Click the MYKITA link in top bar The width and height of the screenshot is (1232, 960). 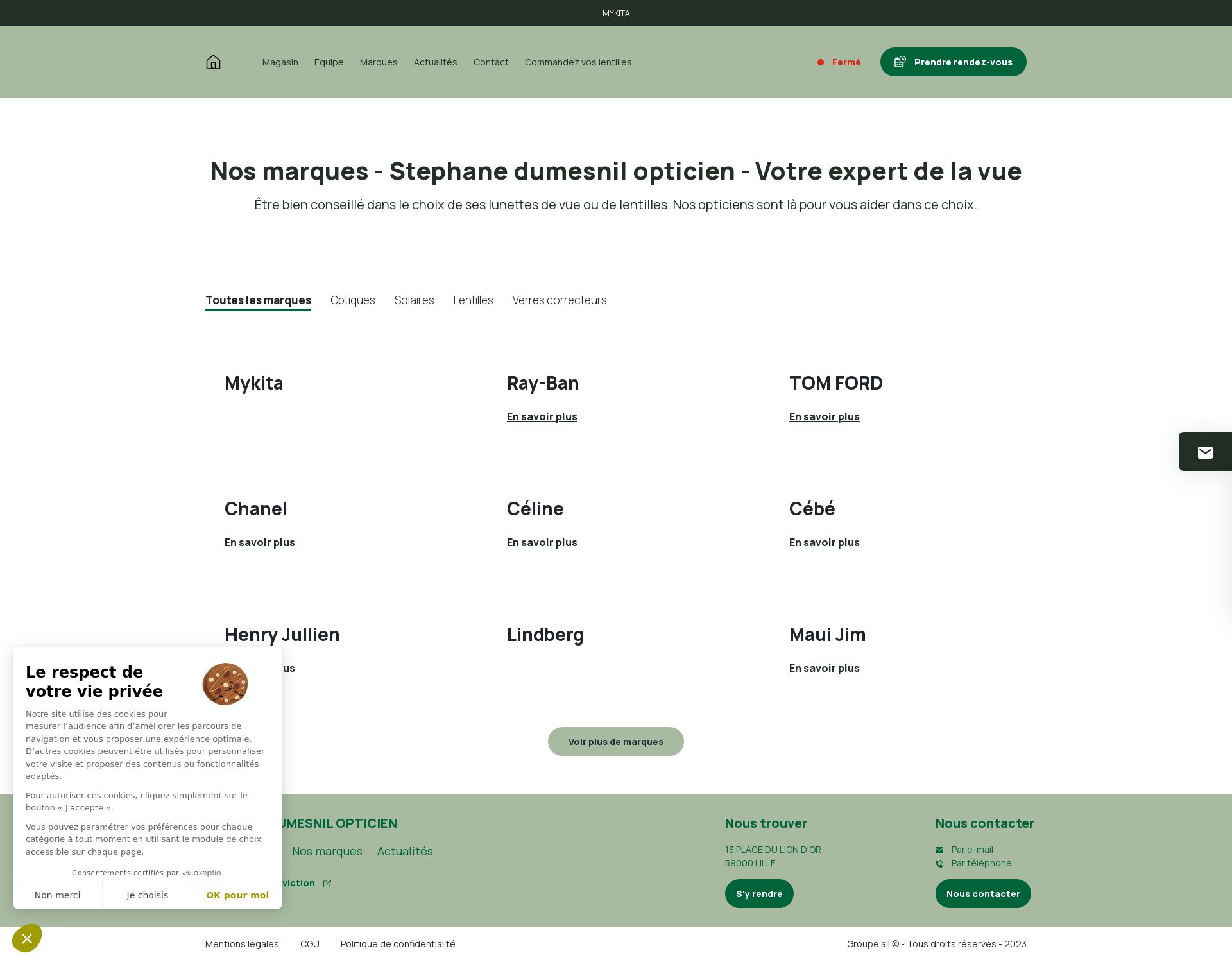616,13
